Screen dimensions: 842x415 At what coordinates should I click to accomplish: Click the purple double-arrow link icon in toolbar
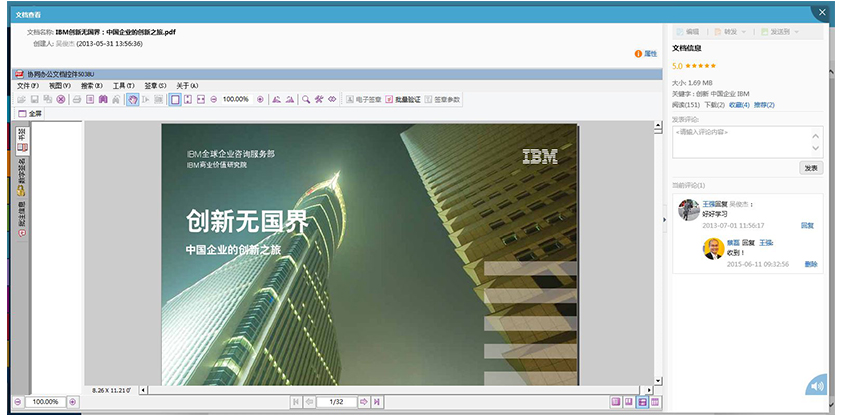coord(332,99)
